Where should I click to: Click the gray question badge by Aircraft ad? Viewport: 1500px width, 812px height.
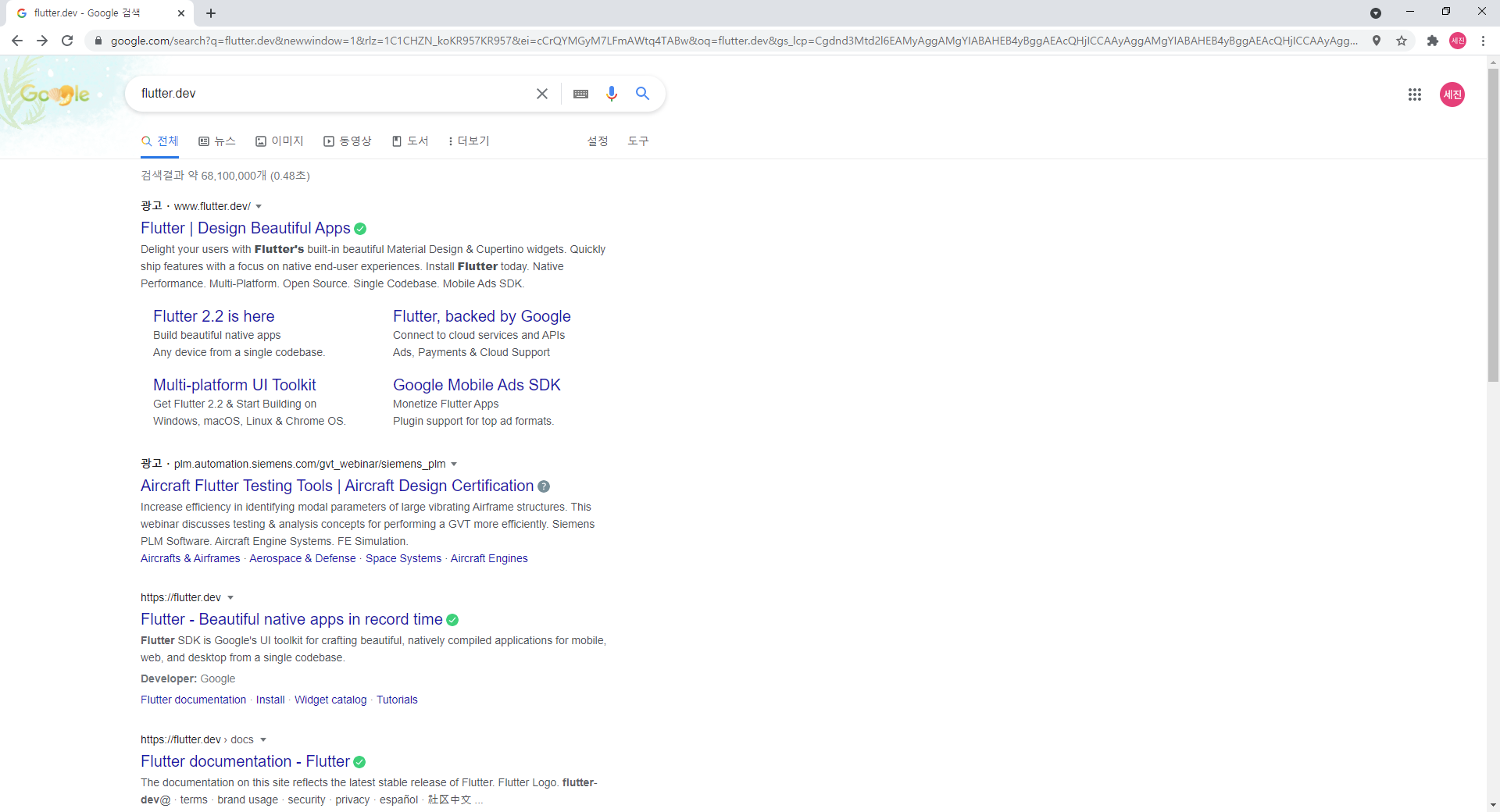tap(544, 486)
